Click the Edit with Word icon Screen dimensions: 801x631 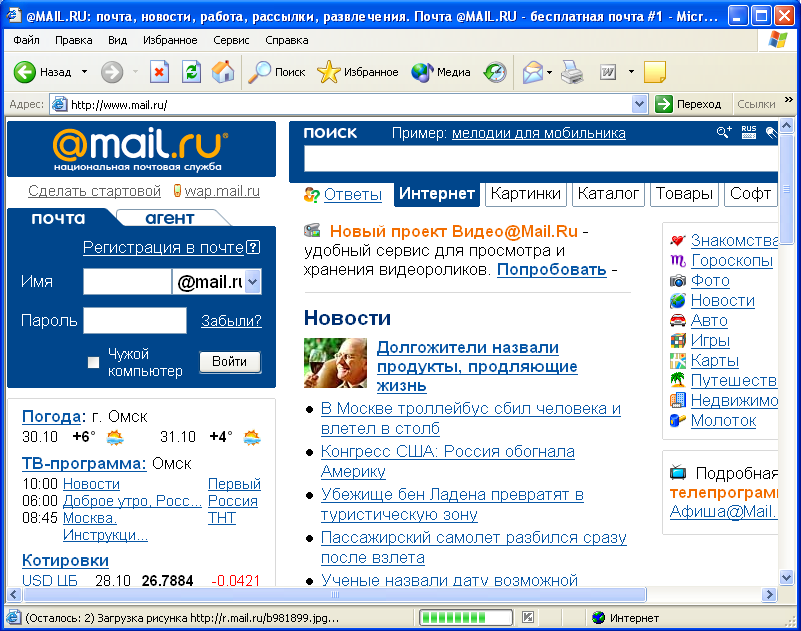click(608, 72)
